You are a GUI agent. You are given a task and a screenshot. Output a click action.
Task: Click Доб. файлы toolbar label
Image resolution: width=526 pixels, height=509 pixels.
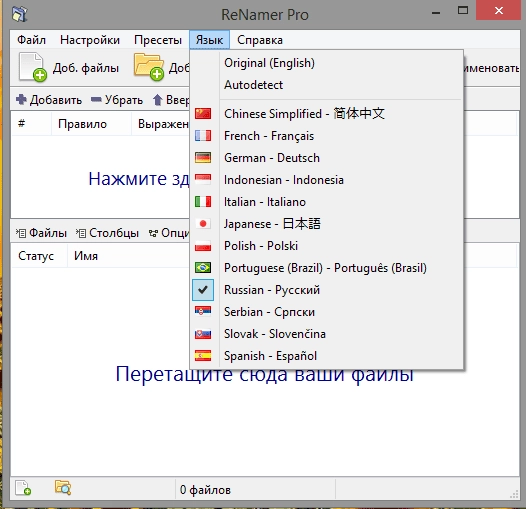click(x=86, y=68)
